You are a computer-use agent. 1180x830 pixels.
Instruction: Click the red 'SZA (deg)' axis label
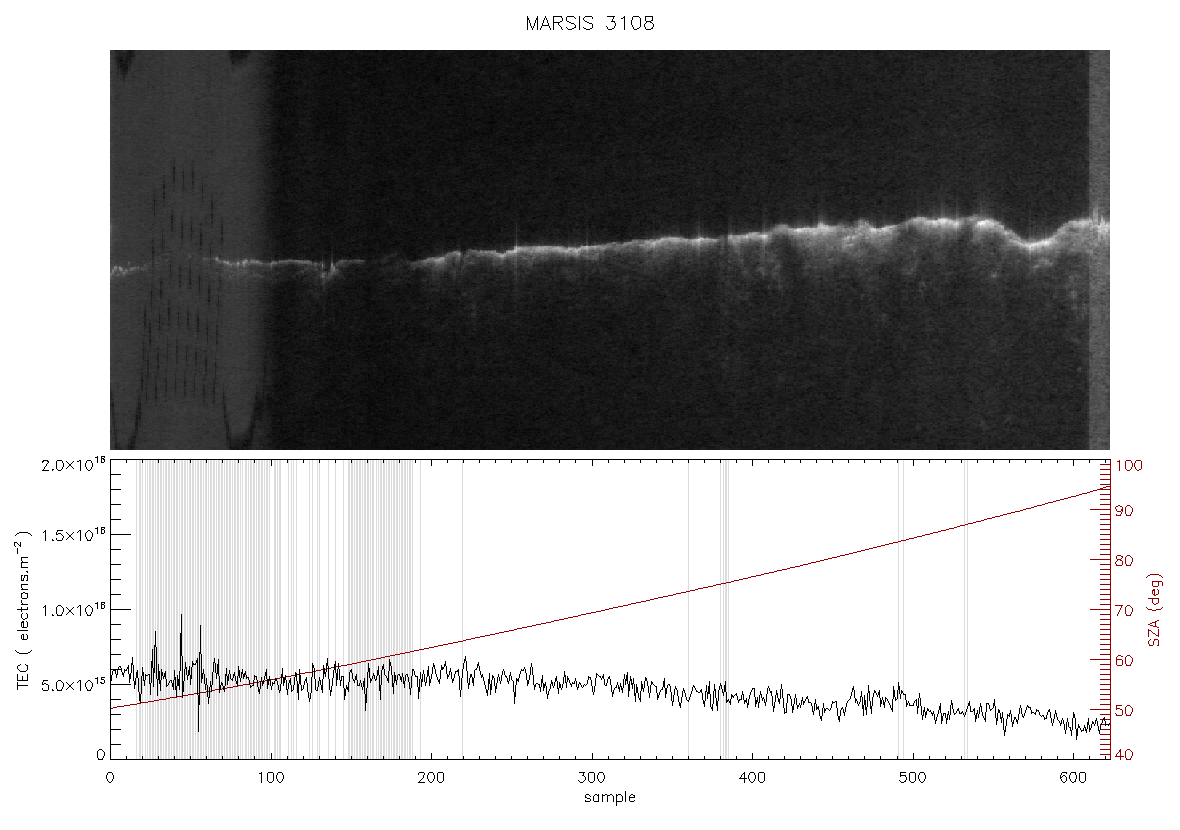(x=1154, y=610)
